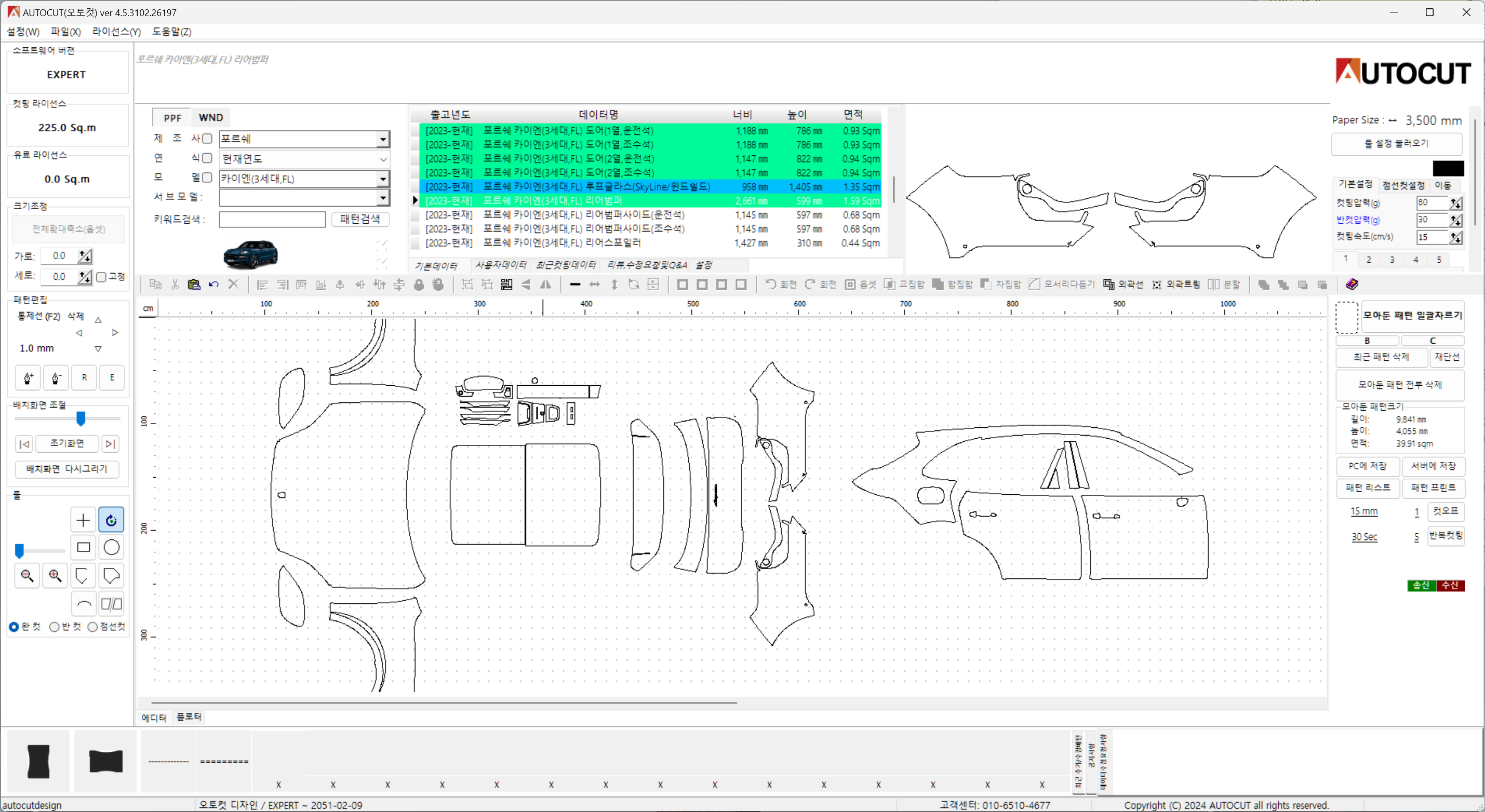Toggle the 제조사 checkbox
1485x812 pixels.
pos(207,138)
